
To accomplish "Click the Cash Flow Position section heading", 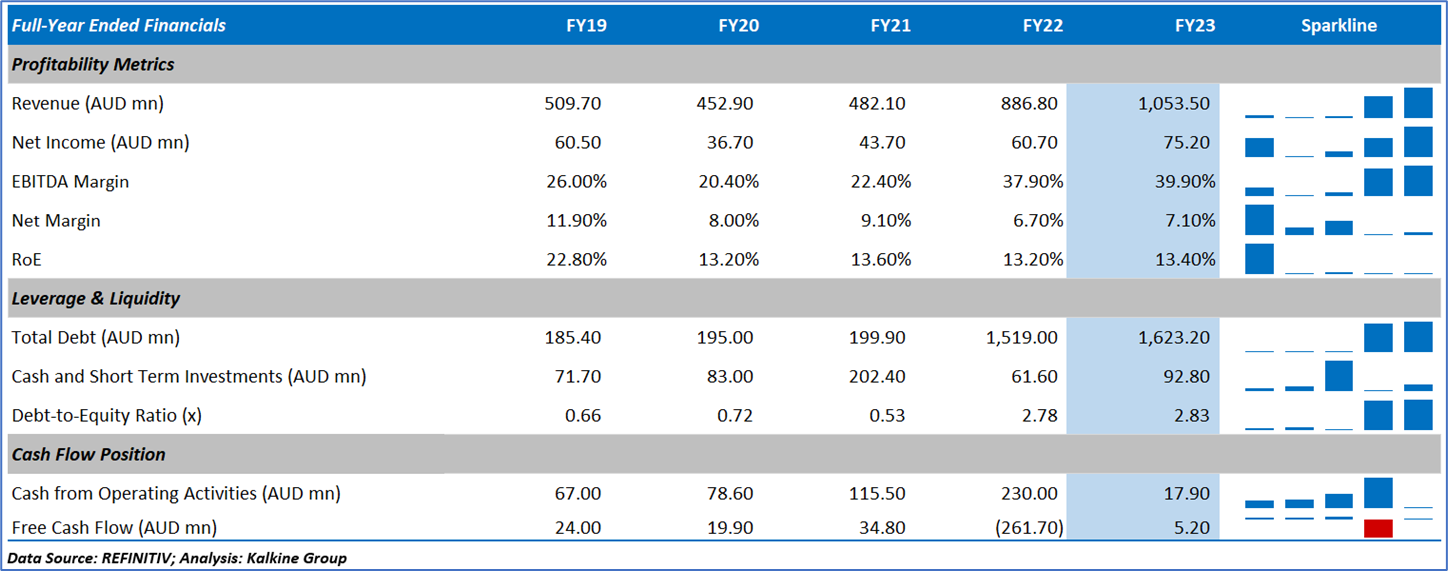I will (x=89, y=455).
